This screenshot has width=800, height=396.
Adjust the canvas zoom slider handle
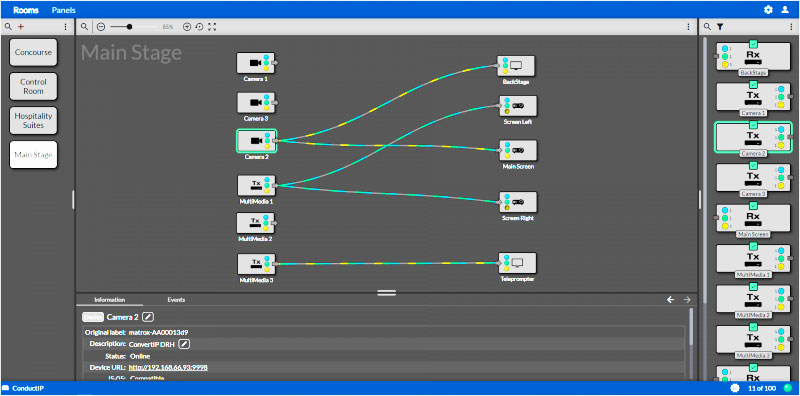[130, 27]
